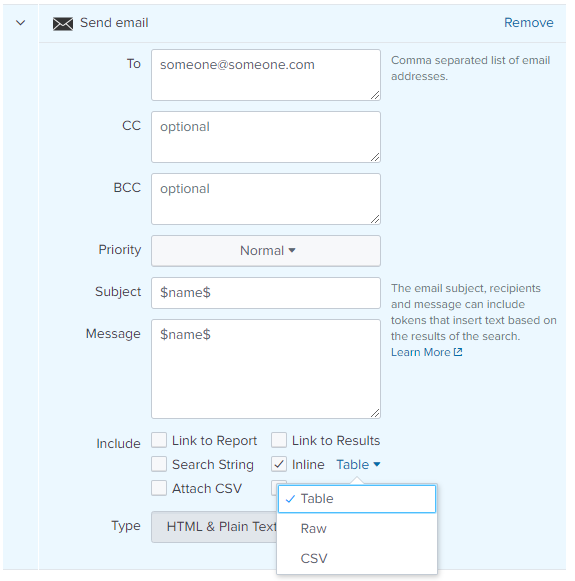Open the HTML & Plain Text type dropdown
This screenshot has height=581, width=575.
tap(215, 527)
